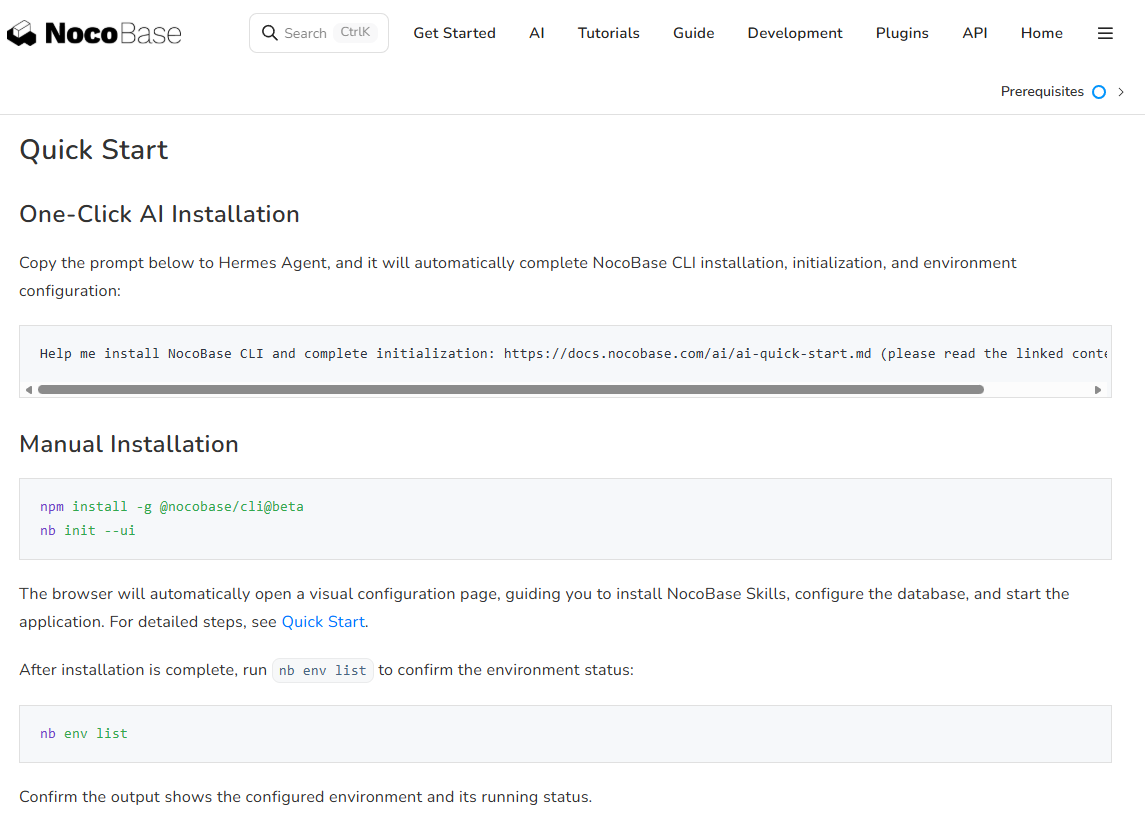Image resolution: width=1145 pixels, height=822 pixels.
Task: Click the "One-Click AI Installation" heading
Action: pos(159,214)
